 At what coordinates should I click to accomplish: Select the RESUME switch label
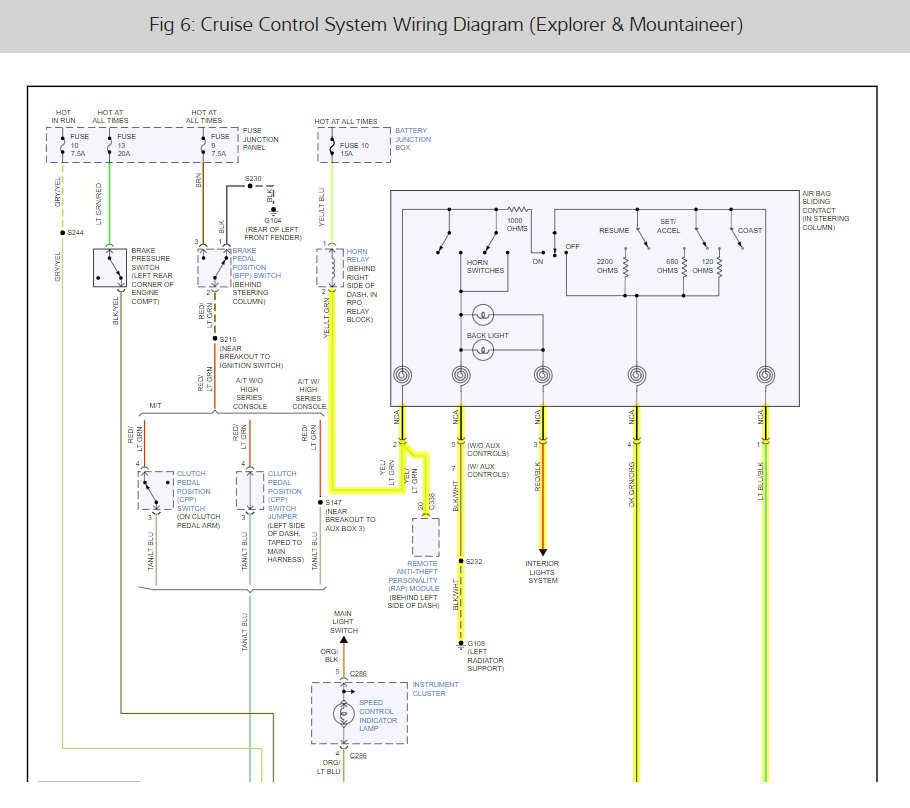click(x=613, y=230)
